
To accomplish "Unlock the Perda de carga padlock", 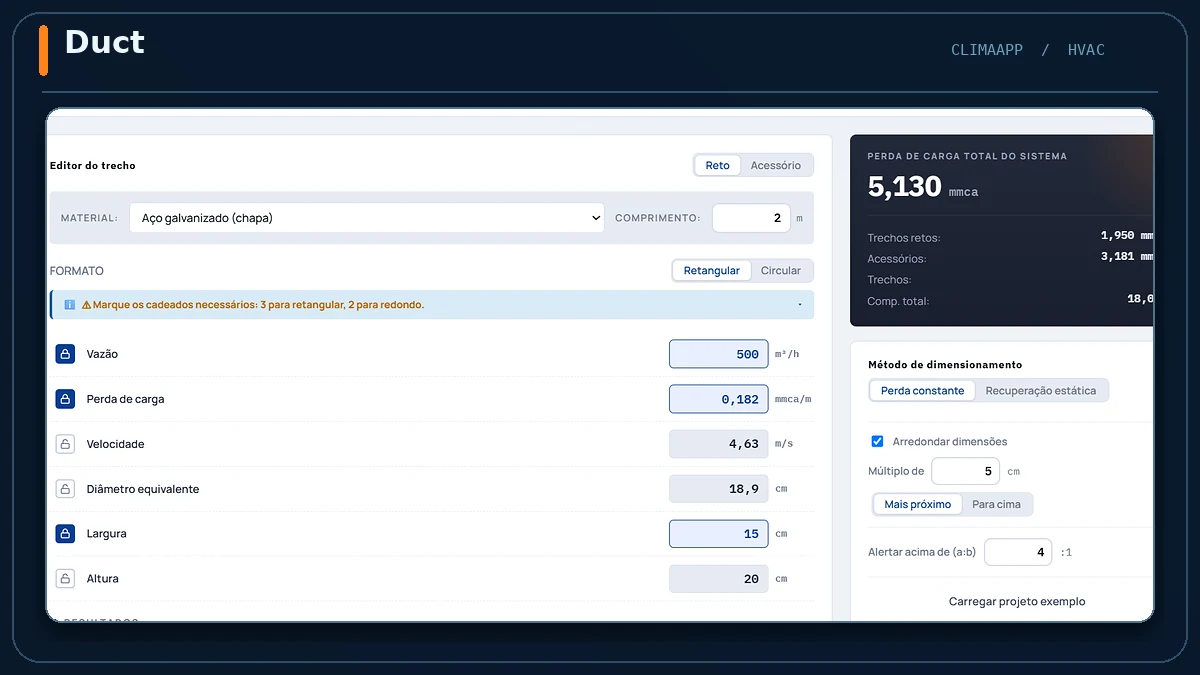I will click(x=65, y=399).
